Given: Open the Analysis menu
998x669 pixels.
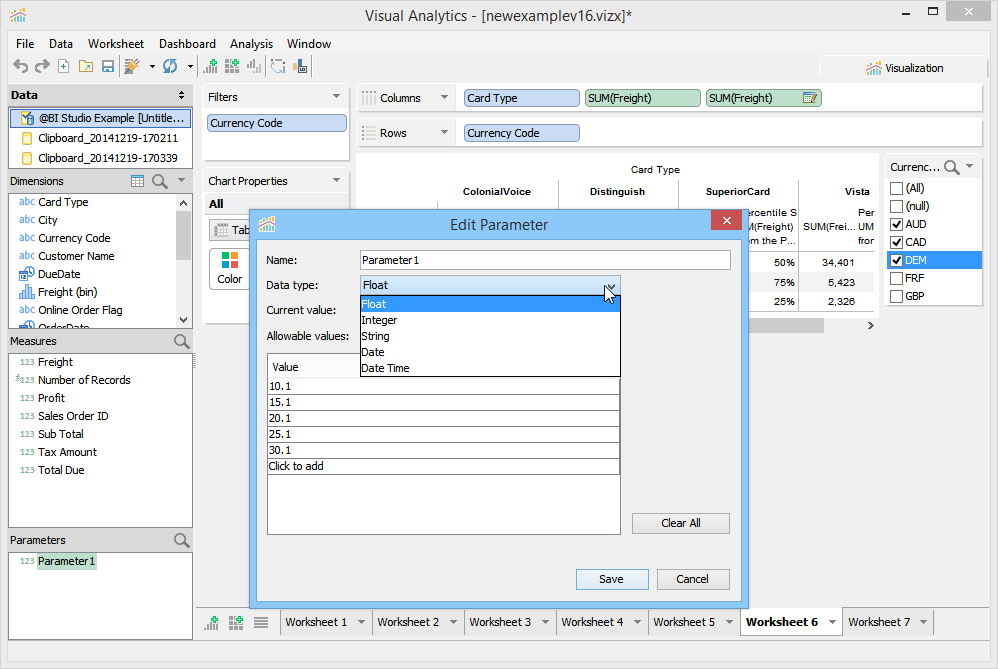Looking at the screenshot, I should [x=251, y=44].
